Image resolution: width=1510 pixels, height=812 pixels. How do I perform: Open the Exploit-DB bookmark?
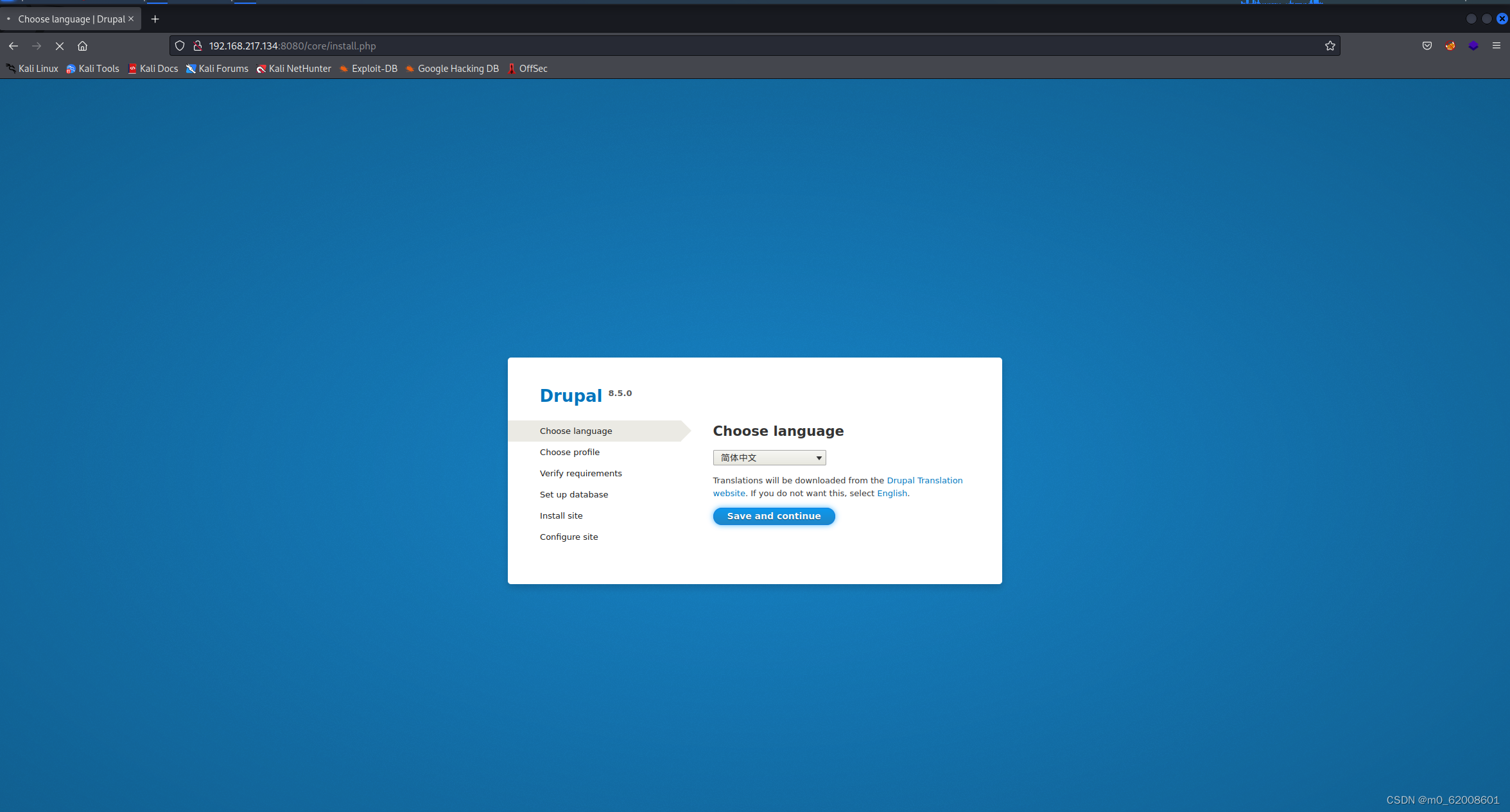[x=369, y=69]
